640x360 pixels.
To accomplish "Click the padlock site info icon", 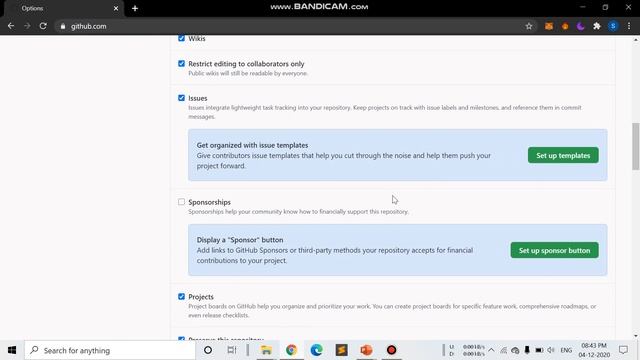I will pyautogui.click(x=62, y=26).
